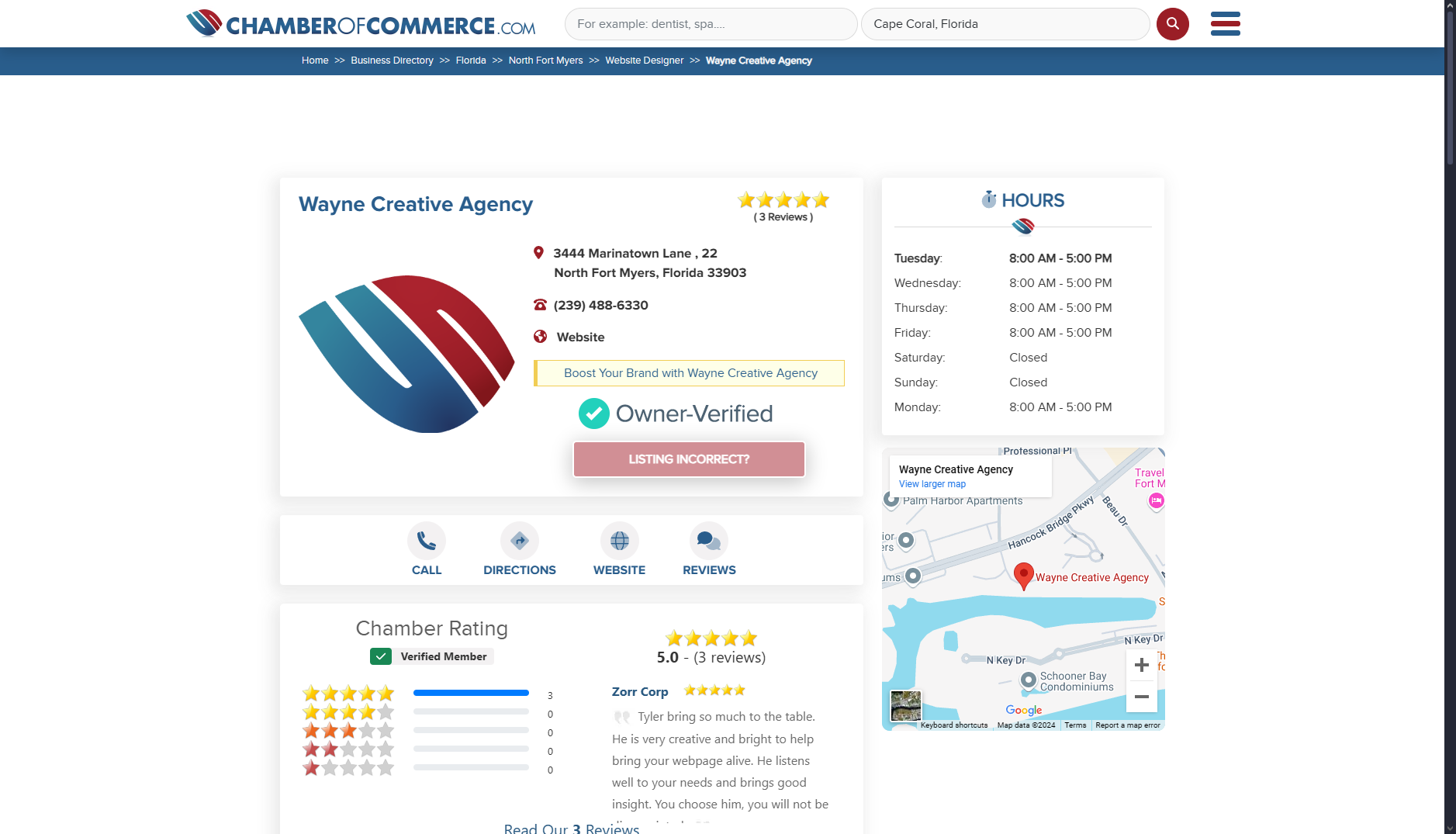Zoom in on the map with the plus button
Image resolution: width=1456 pixels, height=834 pixels.
click(x=1141, y=664)
